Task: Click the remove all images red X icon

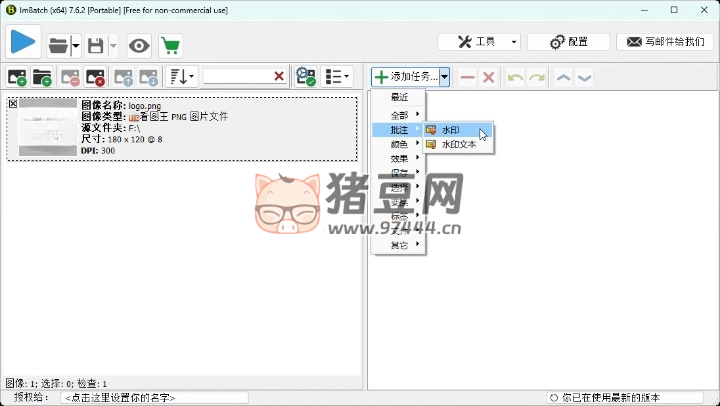Action: click(x=95, y=77)
